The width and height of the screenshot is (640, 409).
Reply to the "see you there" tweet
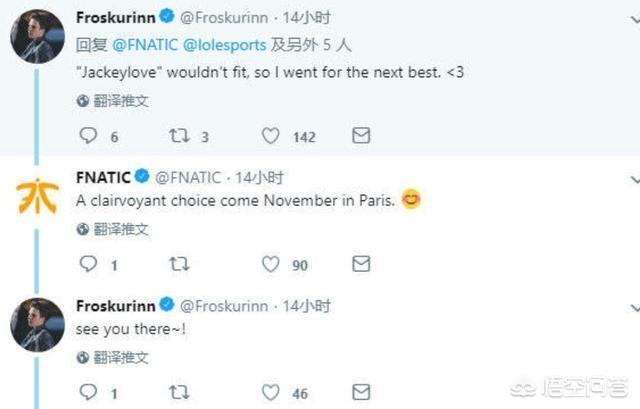click(88, 393)
